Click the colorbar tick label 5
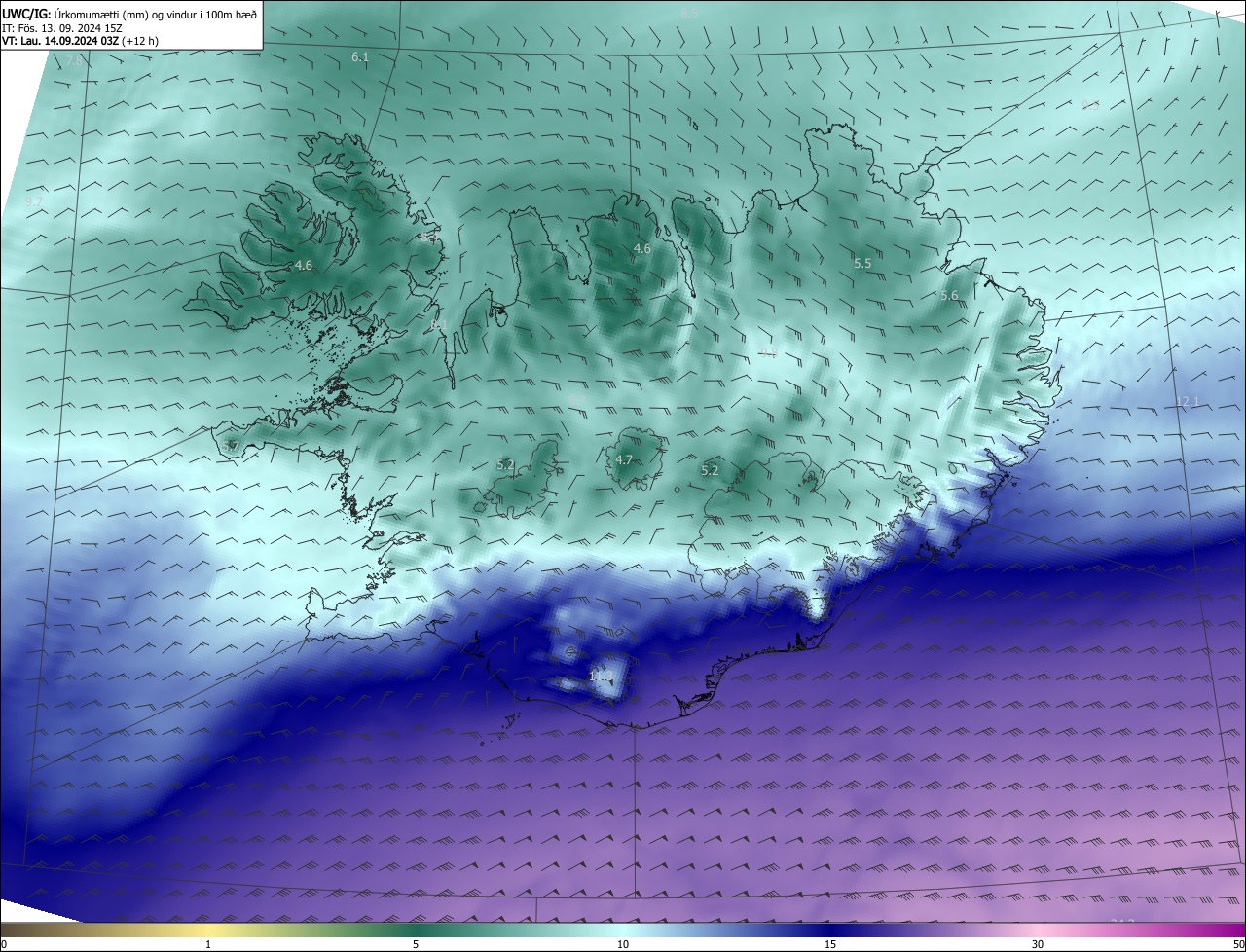Image resolution: width=1246 pixels, height=952 pixels. click(416, 944)
